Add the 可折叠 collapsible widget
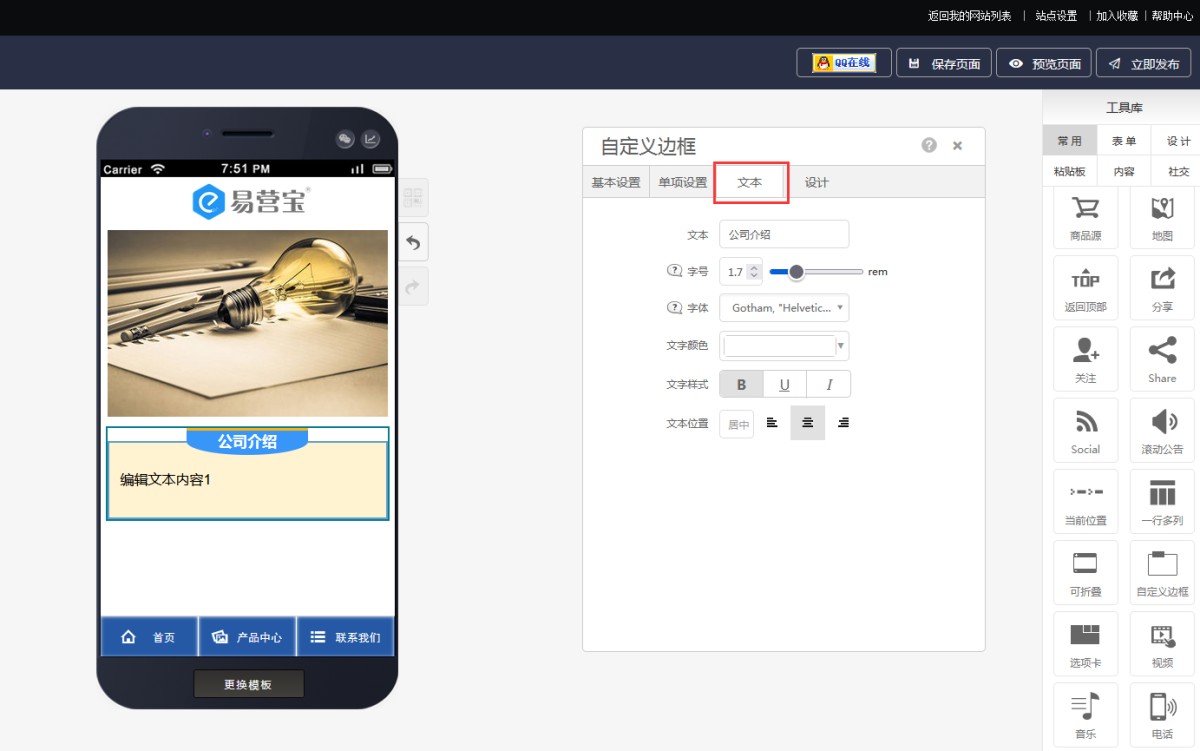This screenshot has width=1200, height=751. coord(1085,573)
